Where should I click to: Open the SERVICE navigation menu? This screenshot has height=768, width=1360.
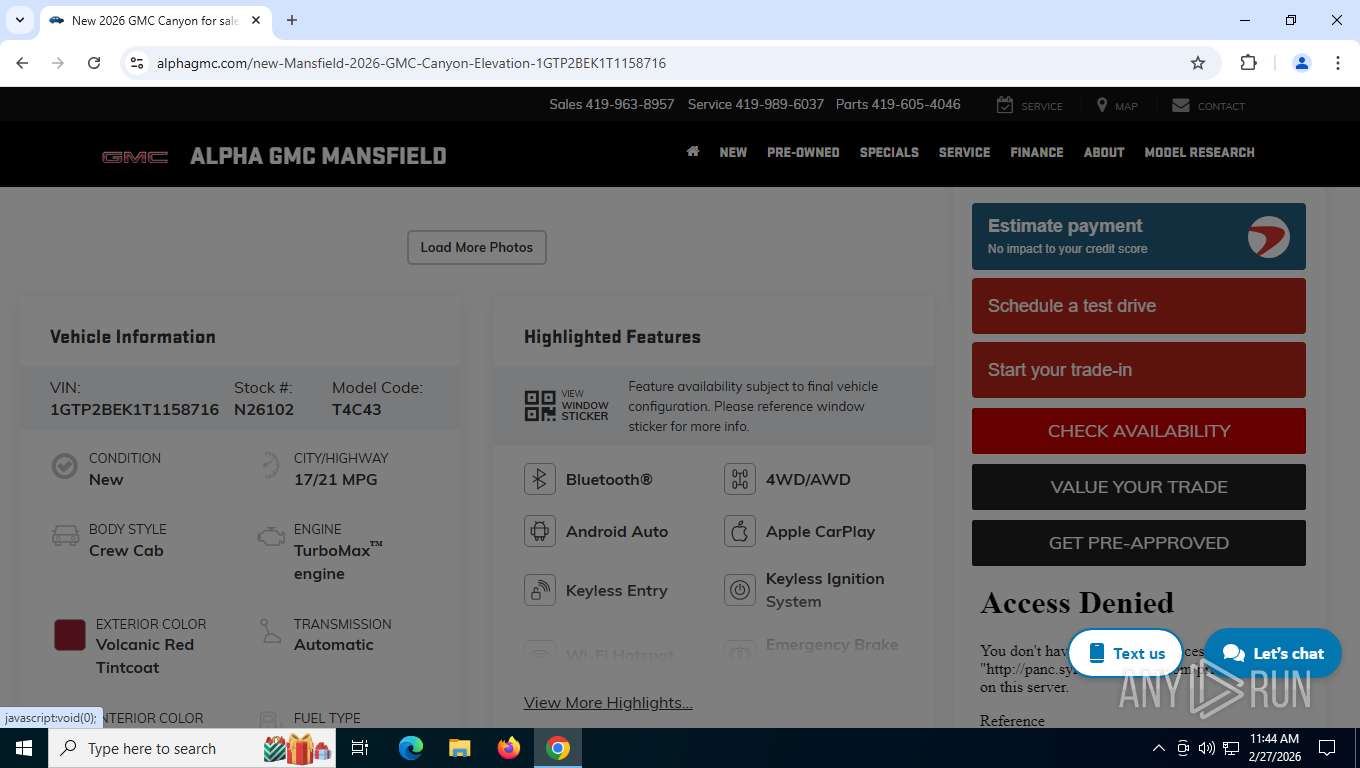pos(964,152)
